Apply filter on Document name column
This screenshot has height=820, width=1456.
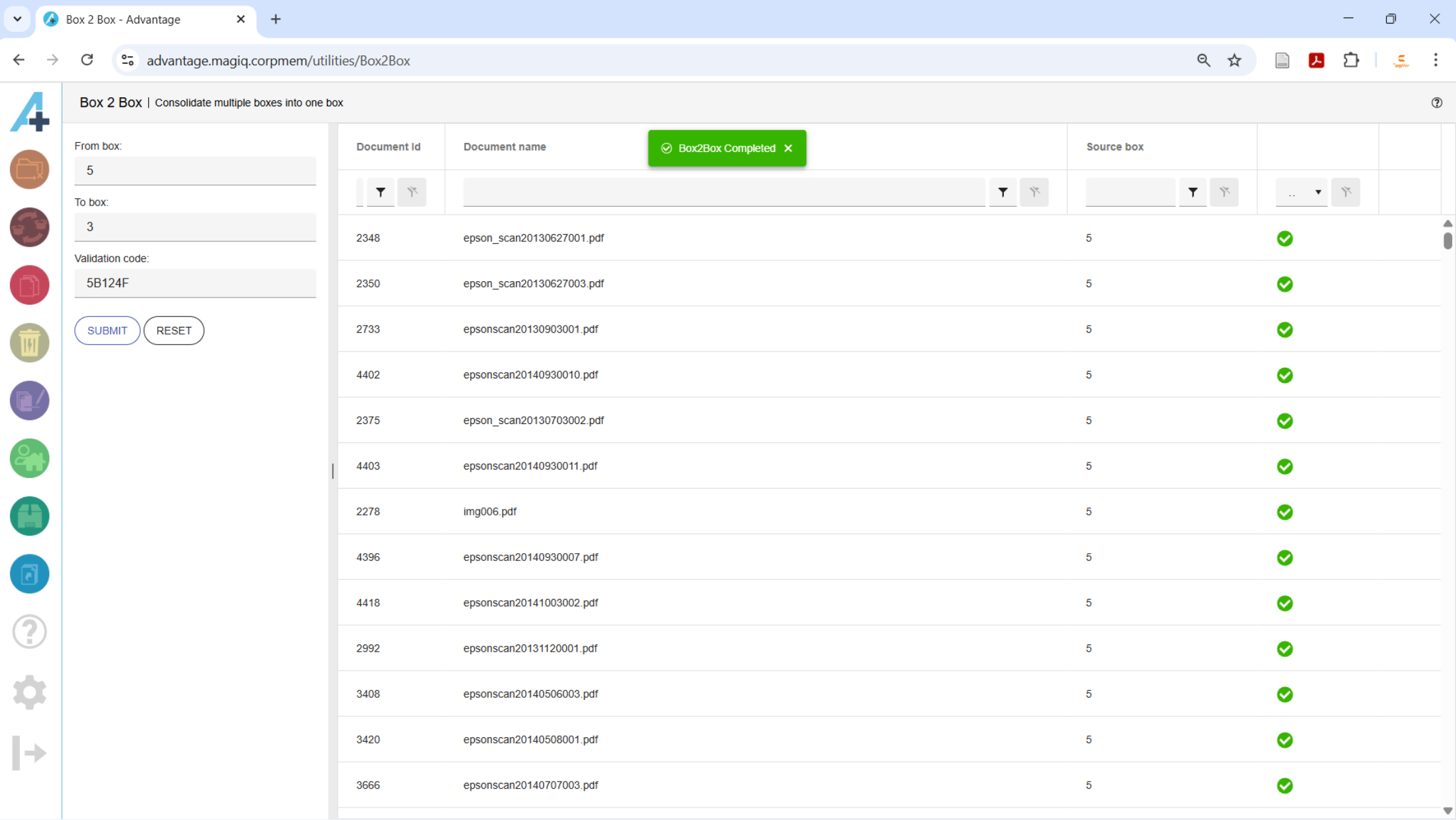(x=1003, y=192)
